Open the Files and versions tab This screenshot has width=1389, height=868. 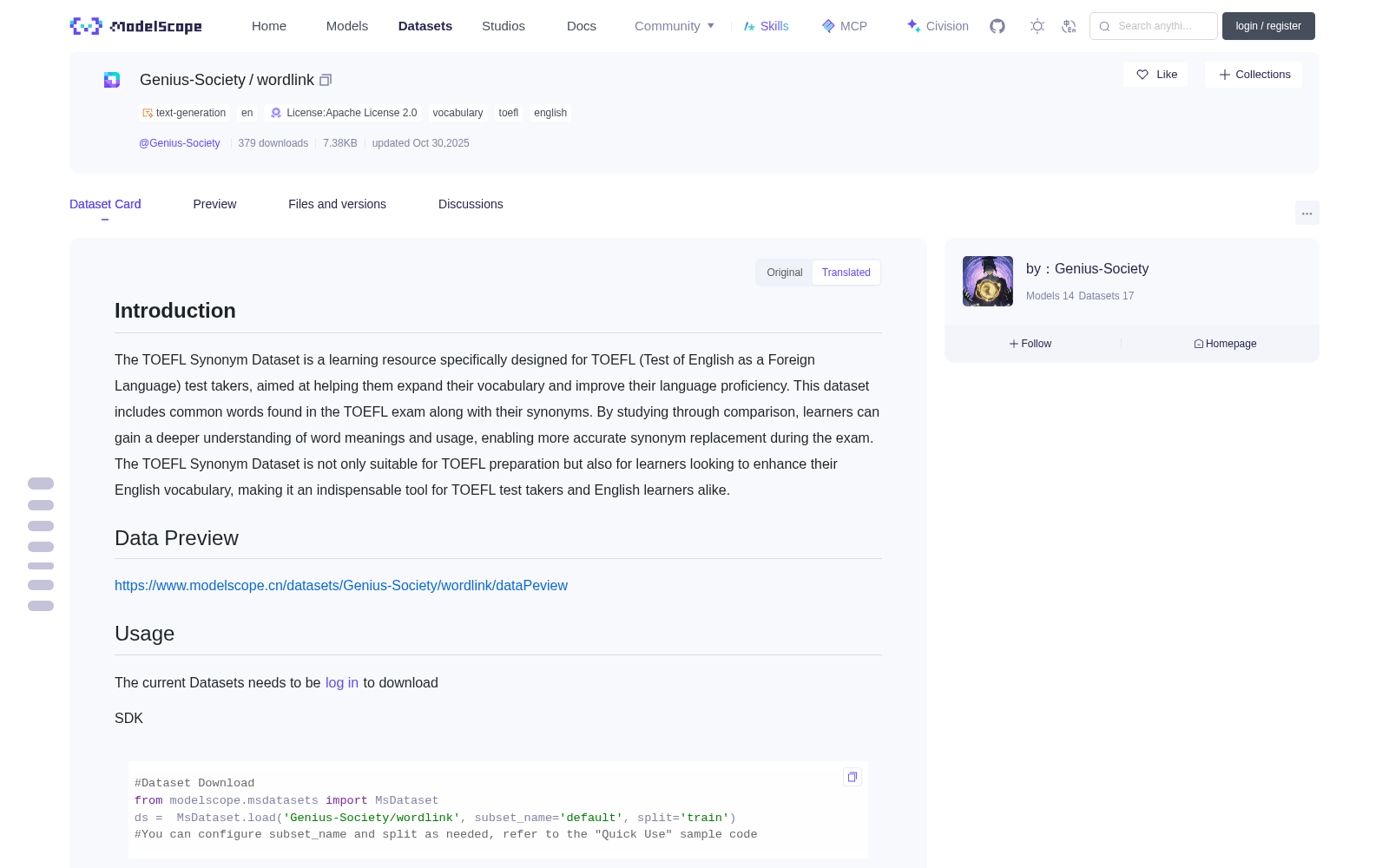[337, 204]
